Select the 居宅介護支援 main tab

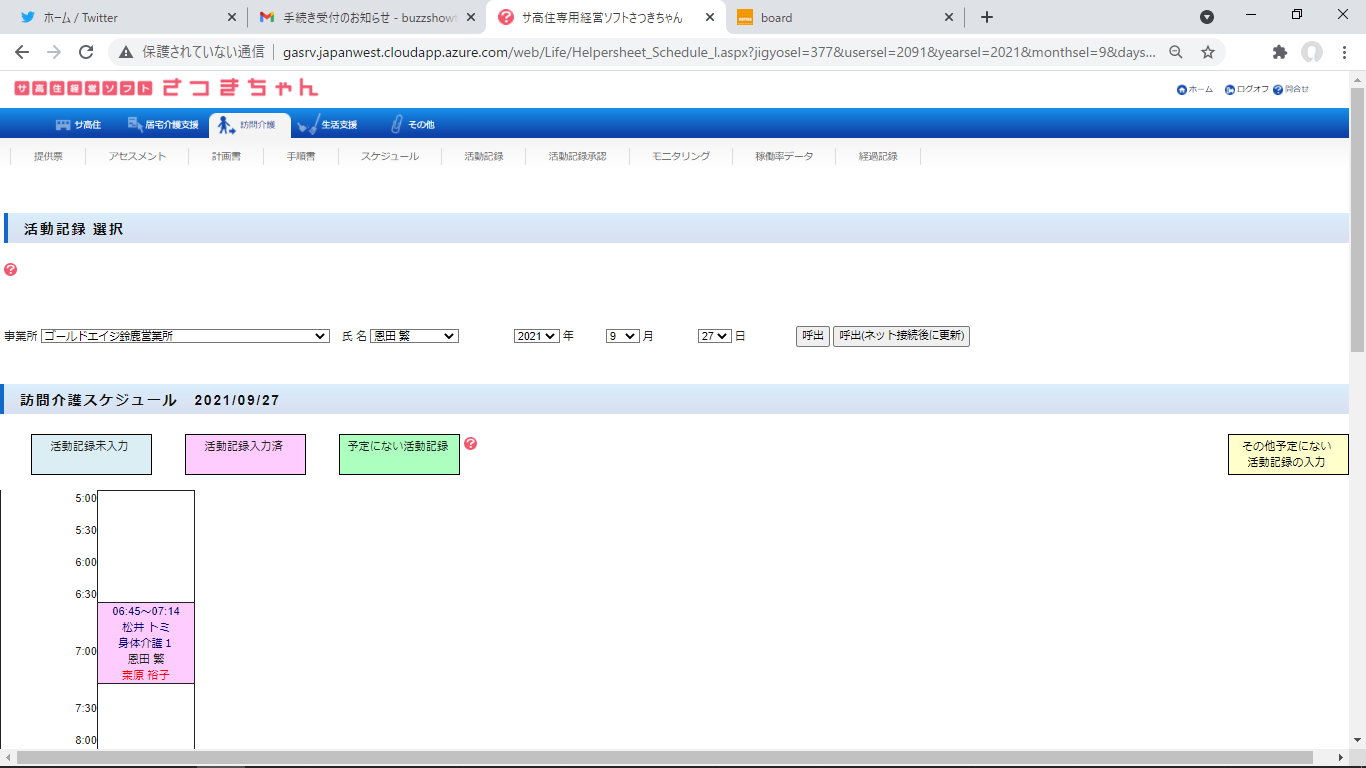(x=163, y=125)
